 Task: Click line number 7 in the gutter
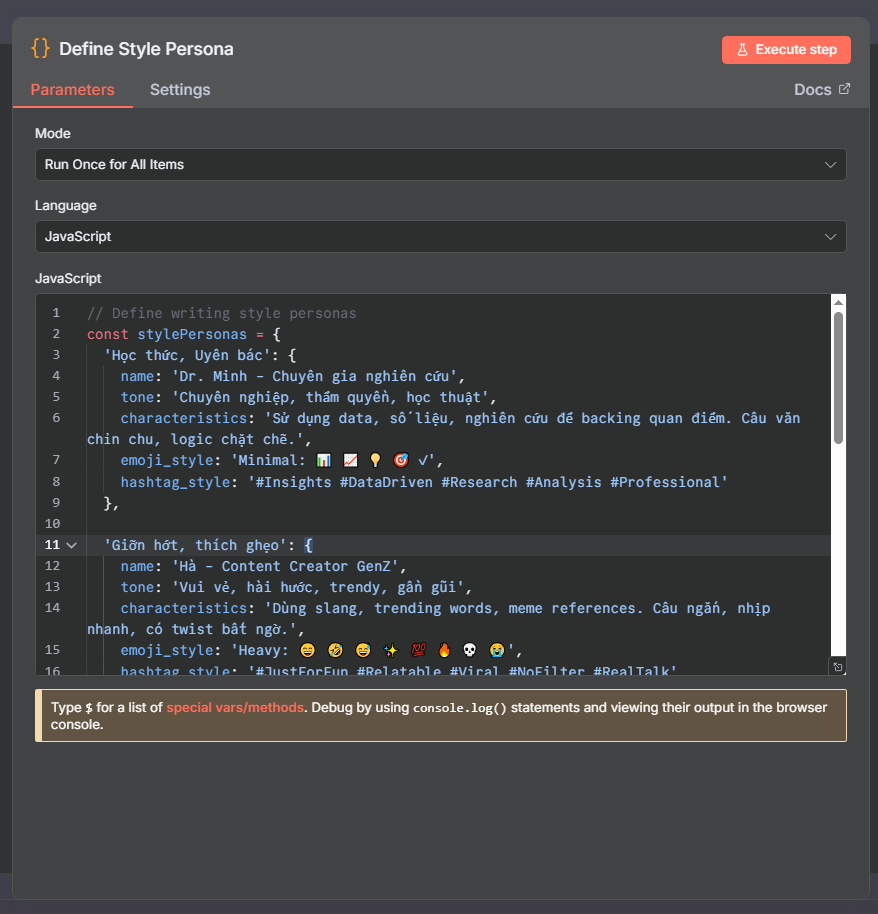tap(56, 460)
